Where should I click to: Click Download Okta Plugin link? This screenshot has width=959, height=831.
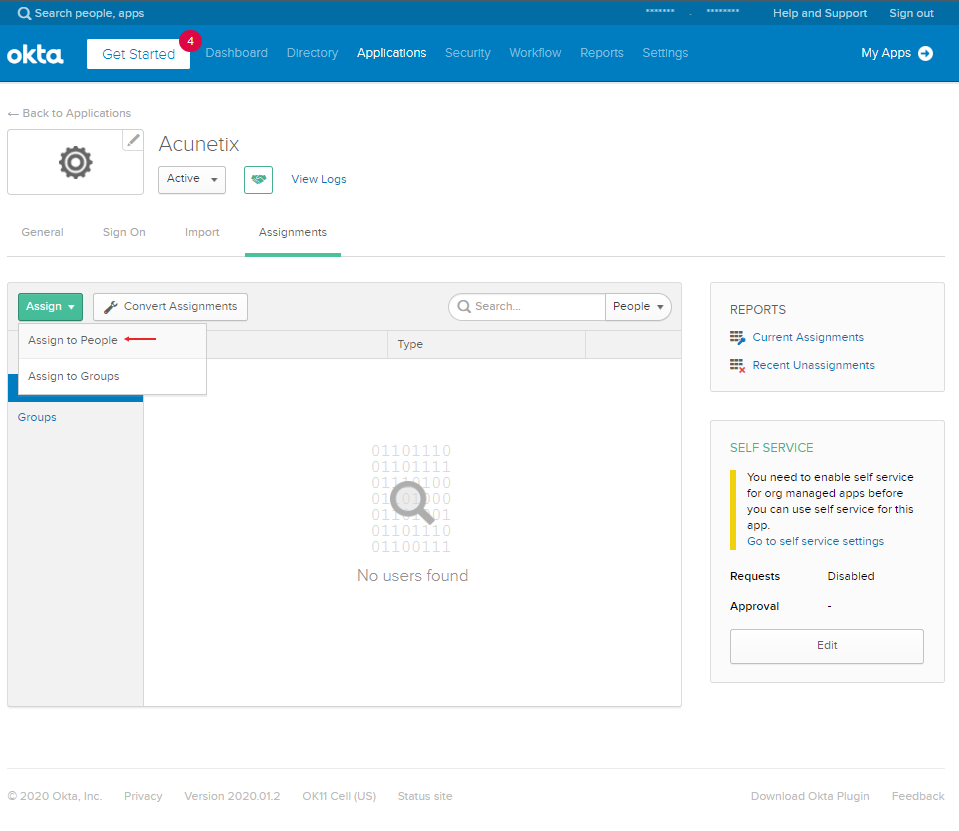coord(810,796)
